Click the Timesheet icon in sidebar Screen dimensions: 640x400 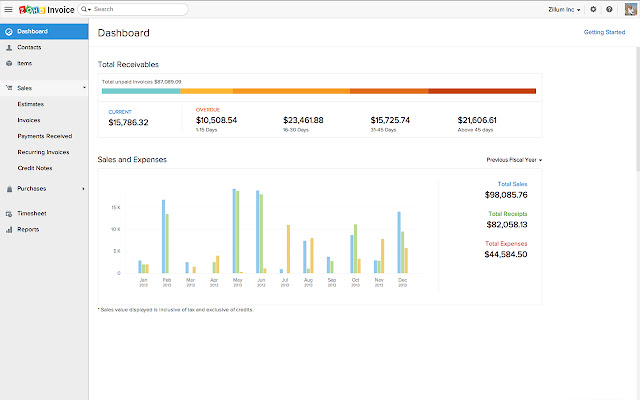tap(9, 213)
